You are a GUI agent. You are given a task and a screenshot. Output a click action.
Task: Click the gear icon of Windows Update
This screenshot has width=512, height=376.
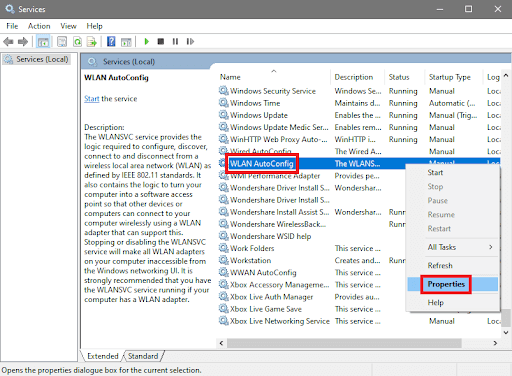223,115
